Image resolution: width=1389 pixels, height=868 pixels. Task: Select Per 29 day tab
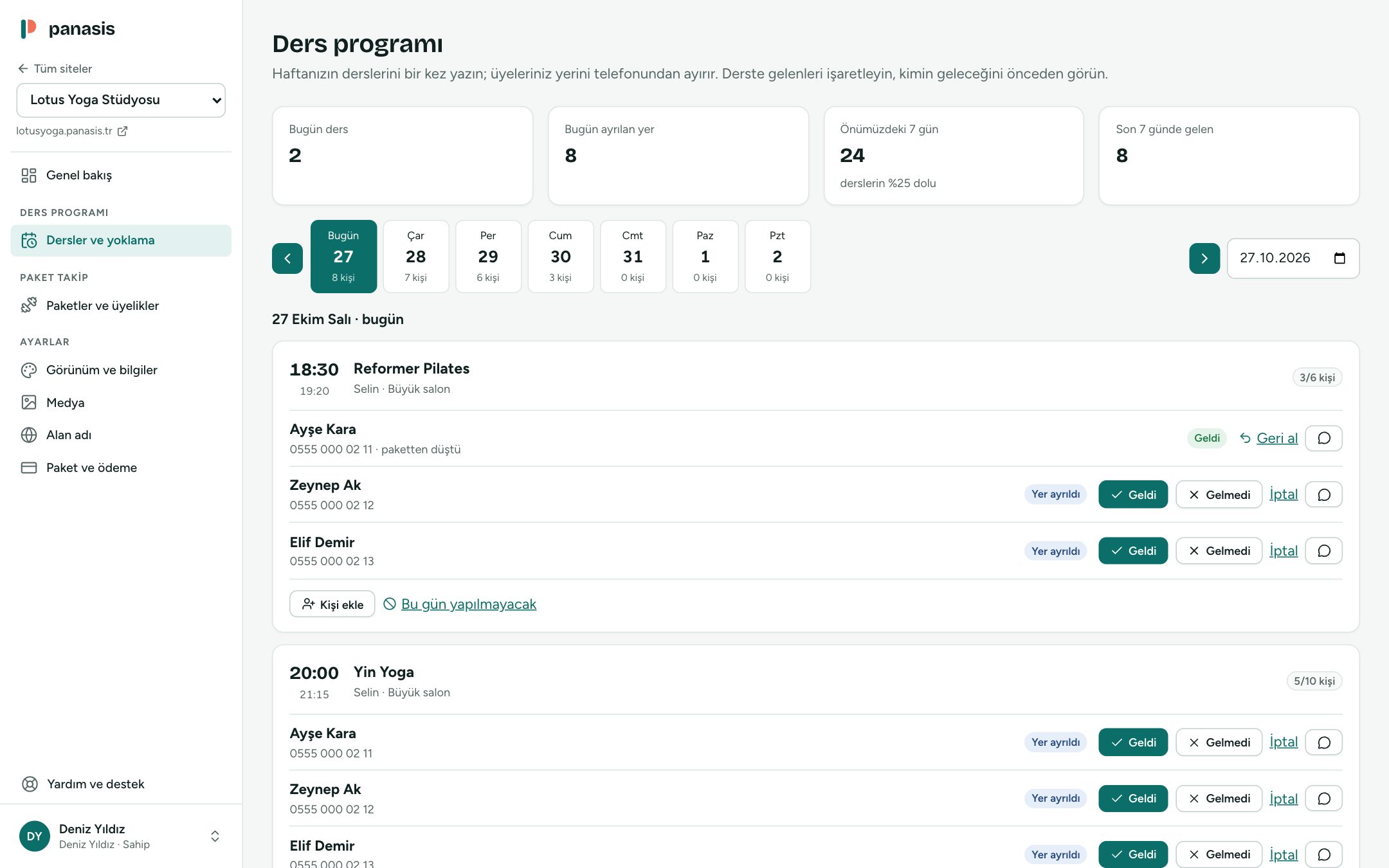[488, 257]
